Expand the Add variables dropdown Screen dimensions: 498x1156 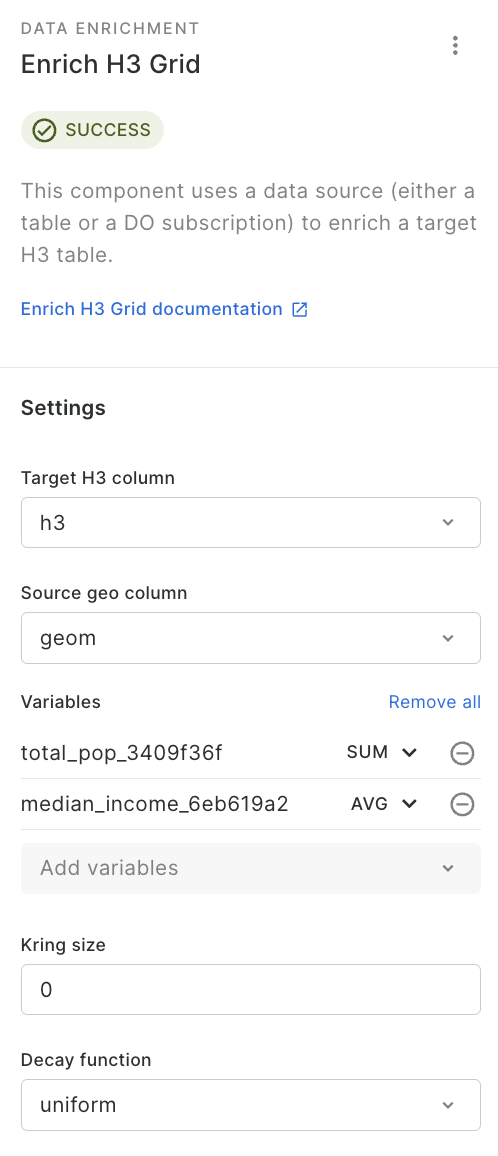(251, 868)
